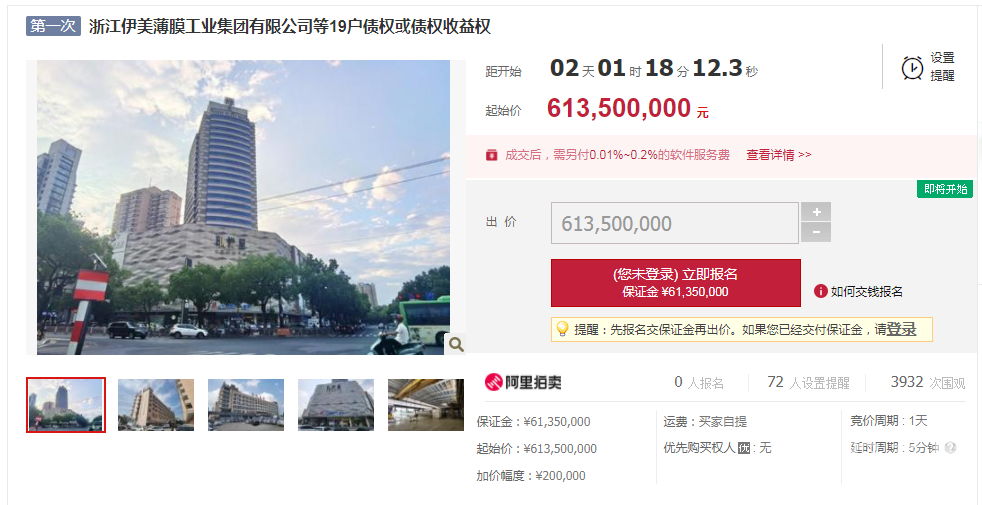982x505 pixels.
Task: Select the third building thumbnail
Action: (x=246, y=405)
